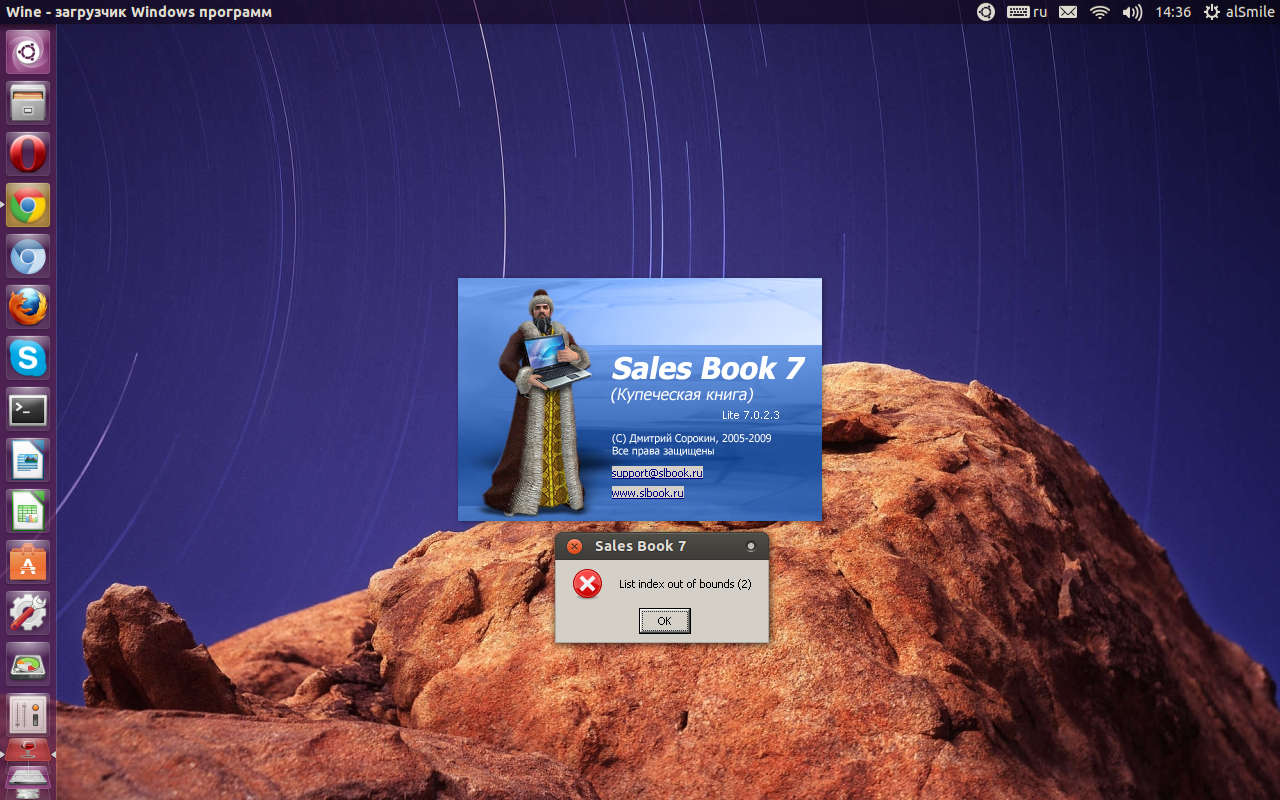
Task: Open LibreOffice Calc from launcher
Action: click(x=28, y=511)
